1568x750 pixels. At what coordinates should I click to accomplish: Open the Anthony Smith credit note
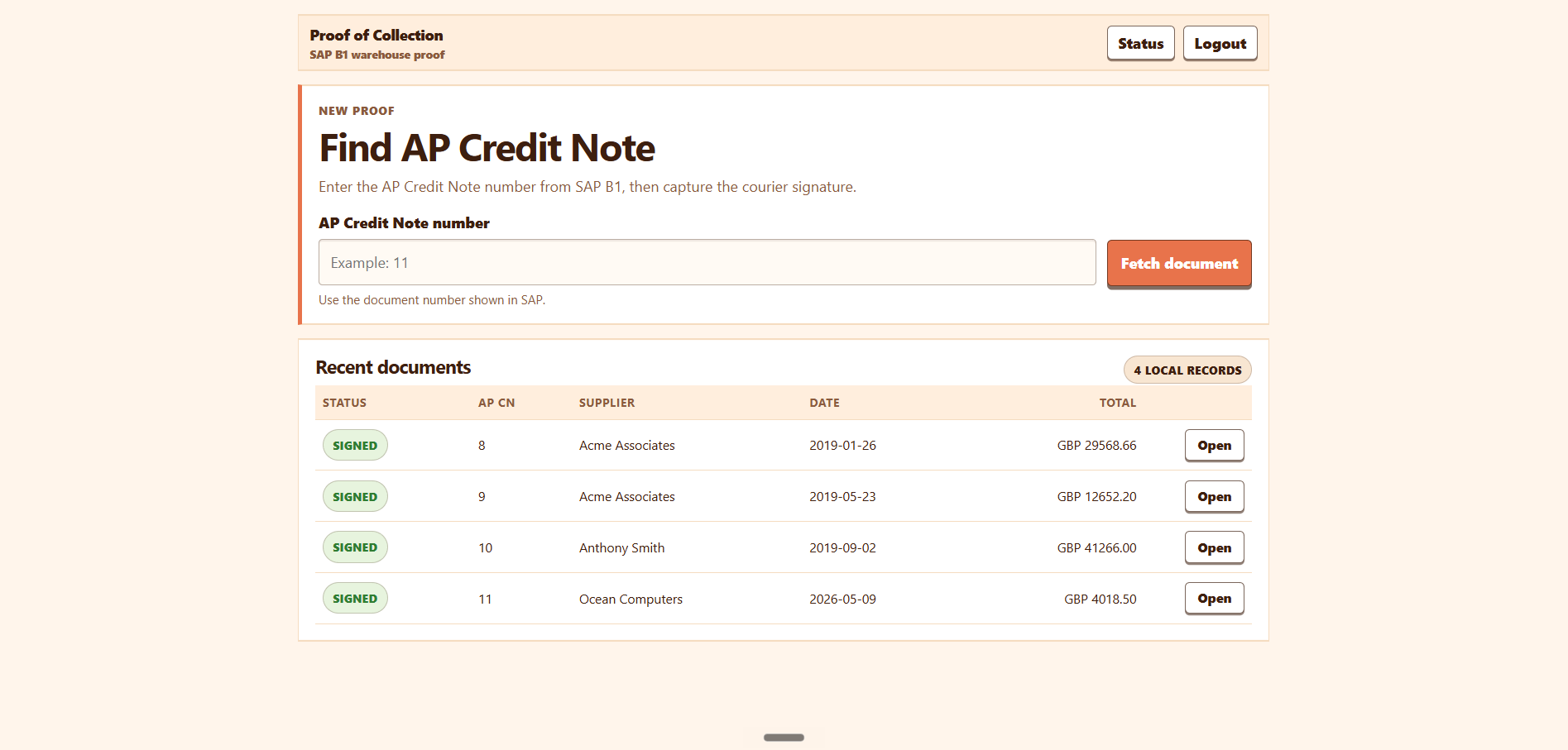tap(1214, 548)
